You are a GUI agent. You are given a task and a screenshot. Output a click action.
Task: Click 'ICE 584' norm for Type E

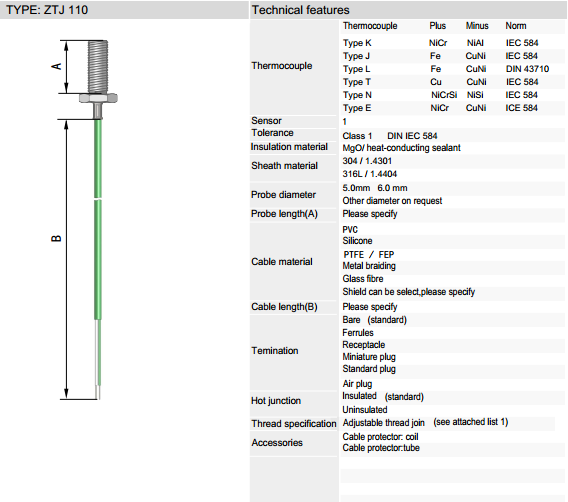(521, 108)
